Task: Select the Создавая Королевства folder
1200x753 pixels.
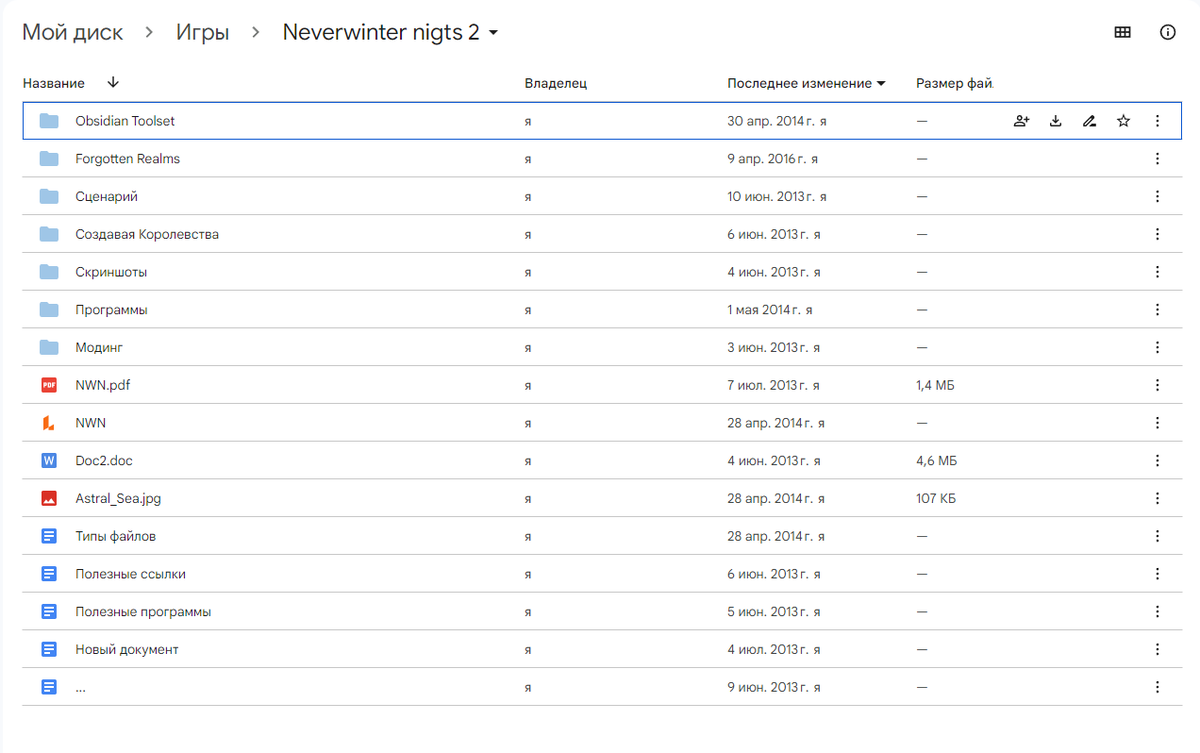Action: 147,234
